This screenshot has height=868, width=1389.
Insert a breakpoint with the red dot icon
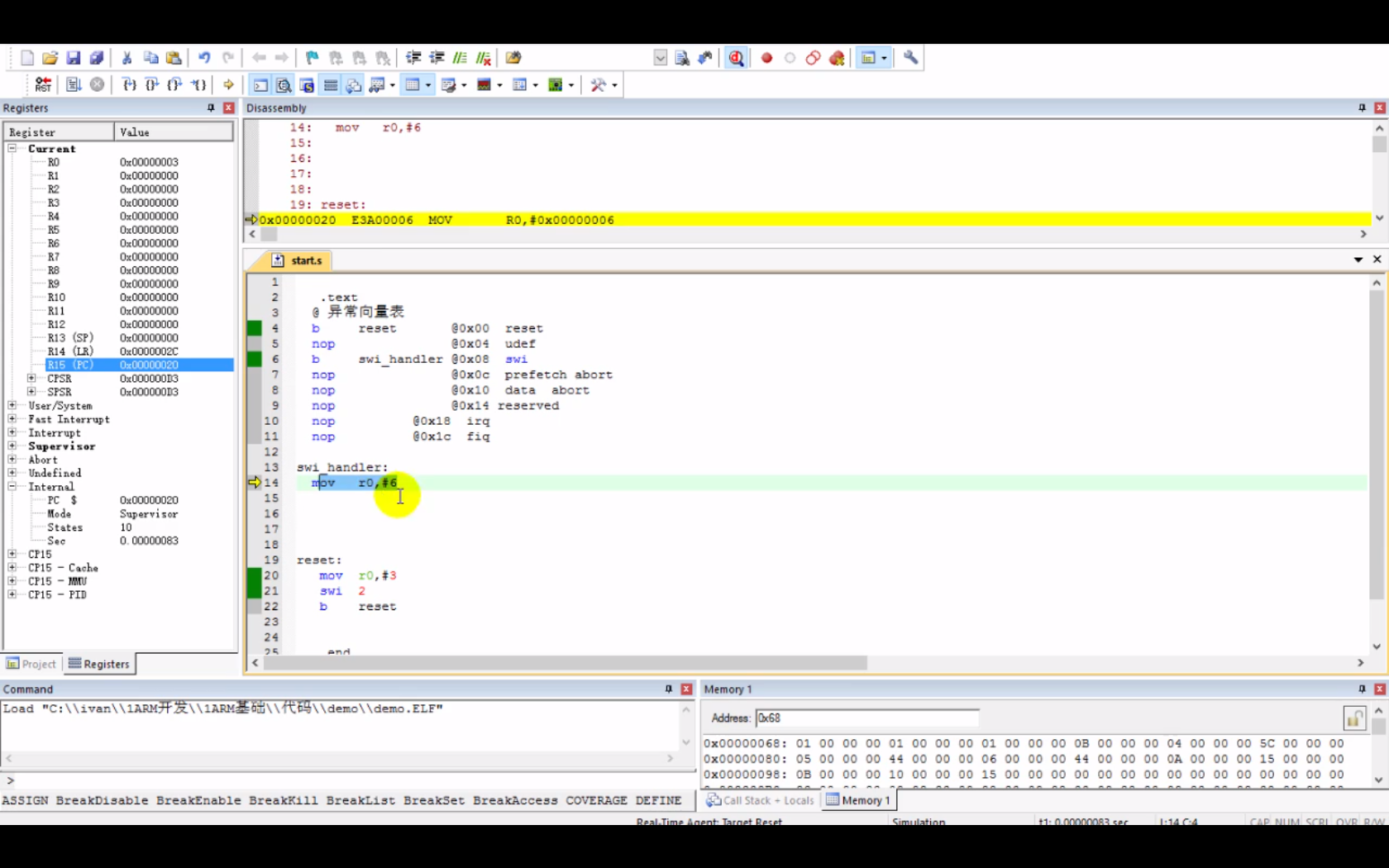coord(767,58)
